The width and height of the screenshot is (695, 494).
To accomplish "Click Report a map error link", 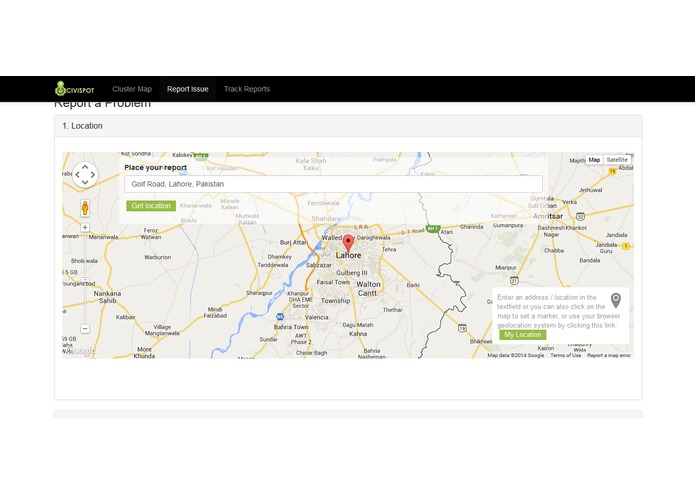I will [609, 355].
